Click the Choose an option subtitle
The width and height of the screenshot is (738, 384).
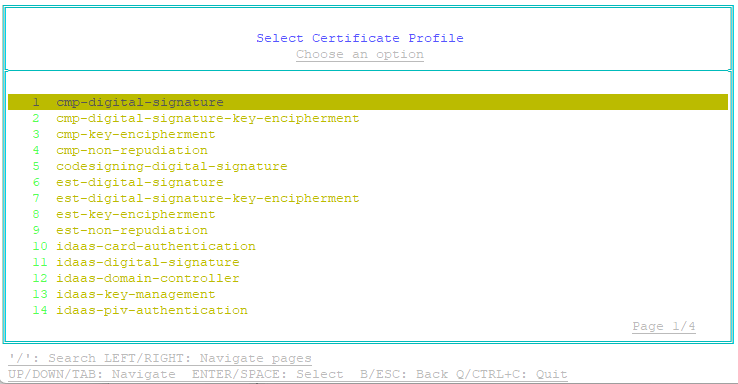pos(360,55)
